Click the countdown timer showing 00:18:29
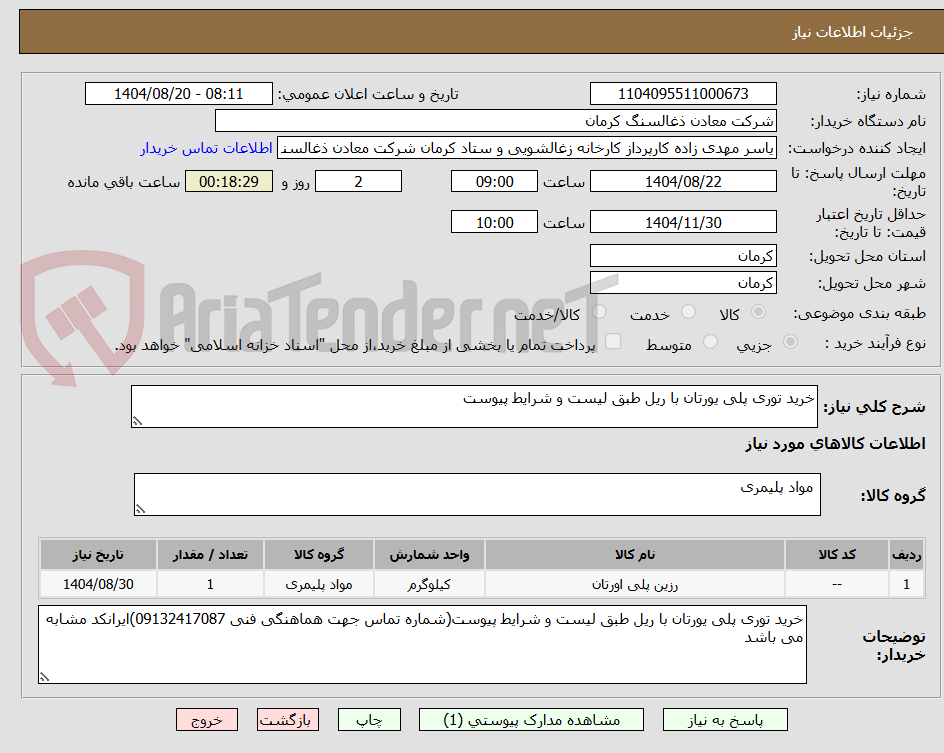 228,181
